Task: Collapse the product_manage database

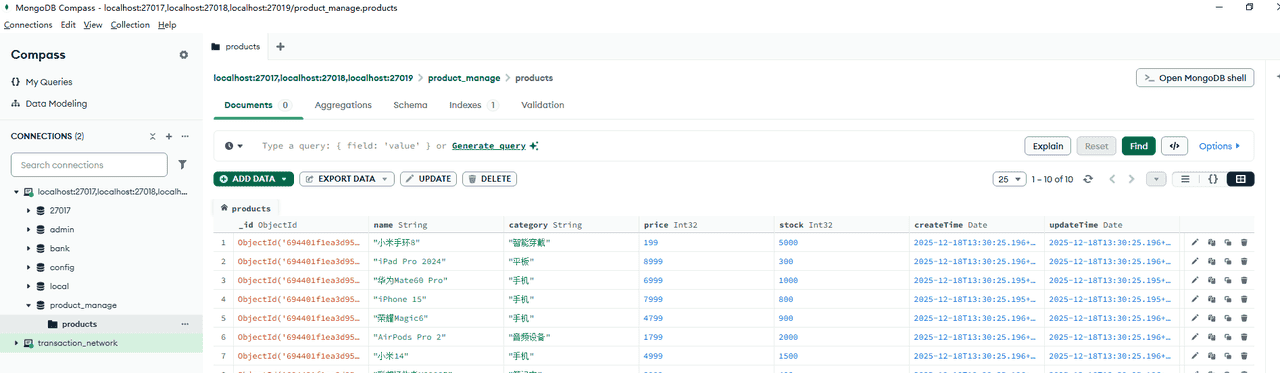Action: tap(29, 305)
